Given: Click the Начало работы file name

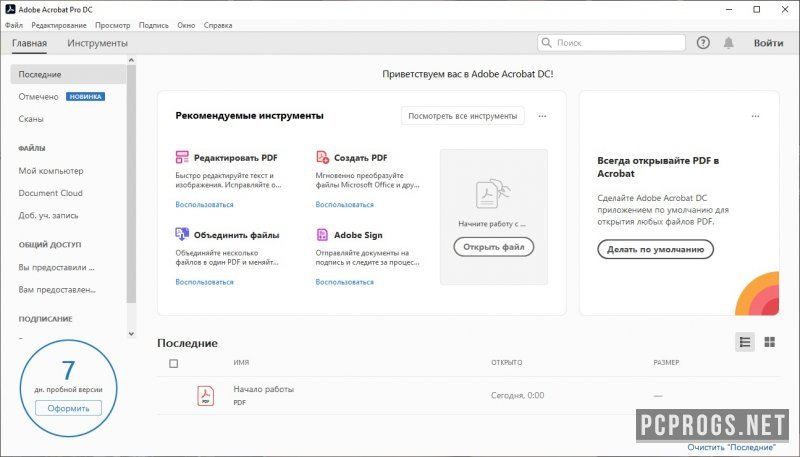Looking at the screenshot, I should 263,389.
